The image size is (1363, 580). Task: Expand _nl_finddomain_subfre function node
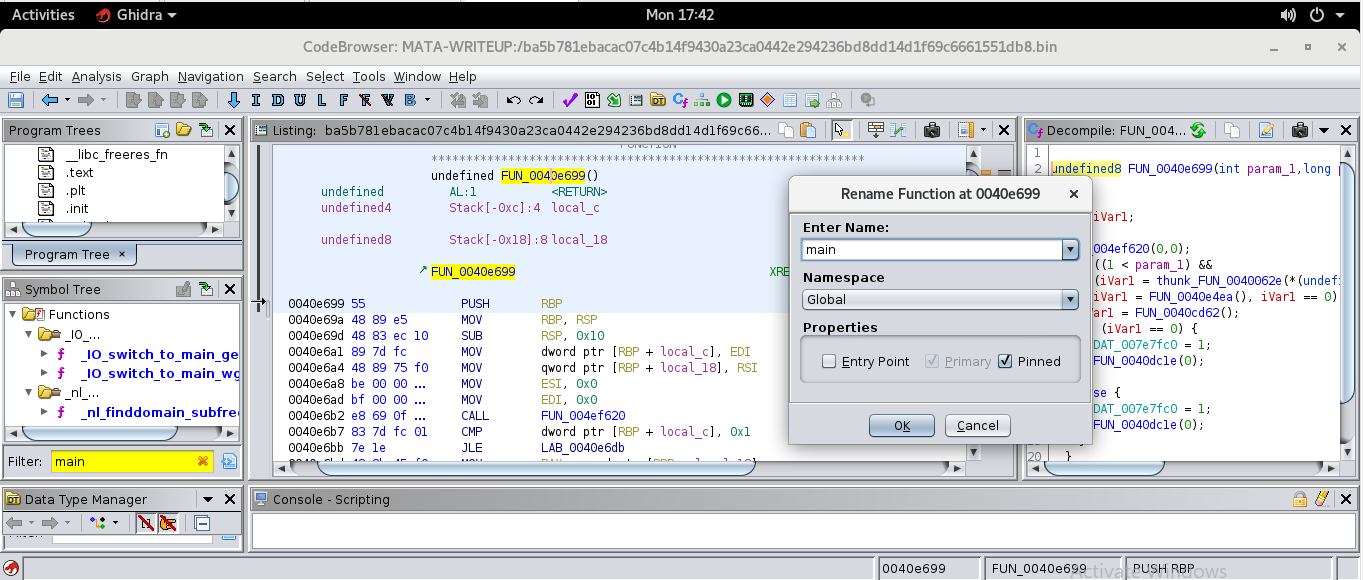(x=44, y=412)
